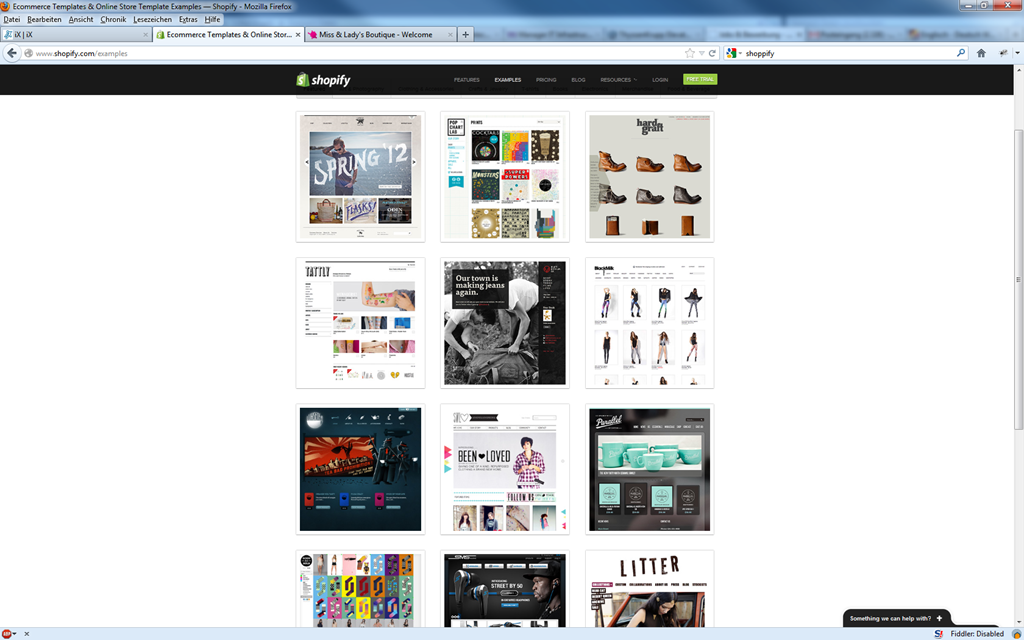
Task: Open the Pop Chart Lab prints thumbnail
Action: click(505, 176)
